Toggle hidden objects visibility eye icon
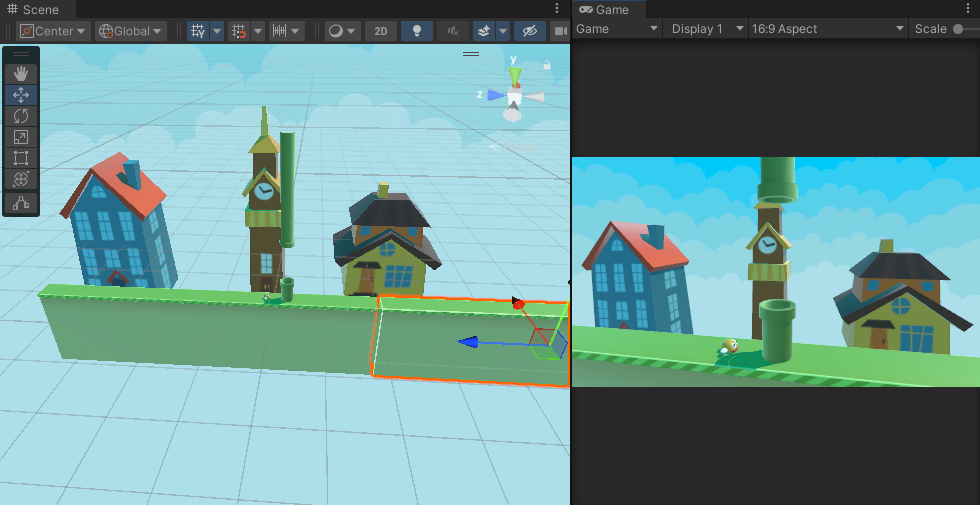The image size is (980, 505). coord(529,31)
